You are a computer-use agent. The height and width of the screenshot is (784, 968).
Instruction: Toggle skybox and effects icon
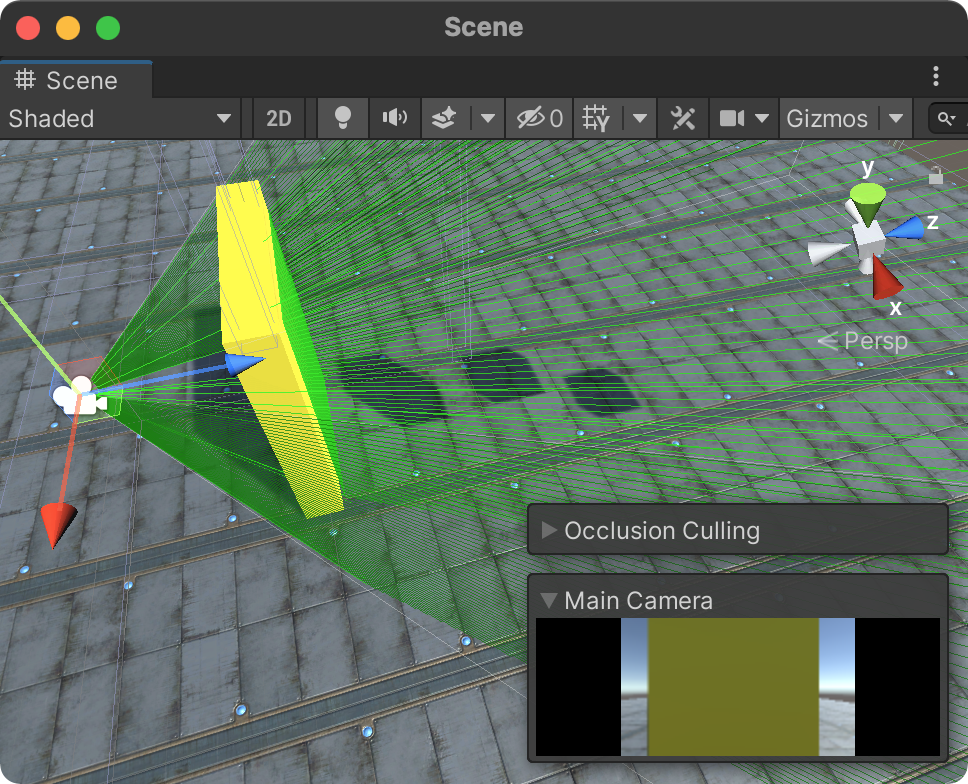click(444, 119)
